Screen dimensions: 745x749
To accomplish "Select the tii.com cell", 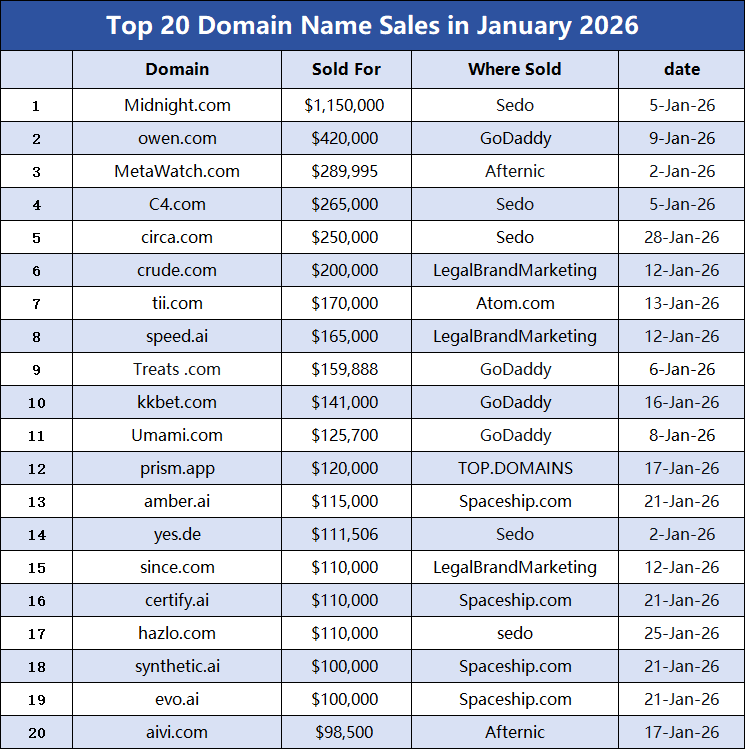I will (x=177, y=303).
